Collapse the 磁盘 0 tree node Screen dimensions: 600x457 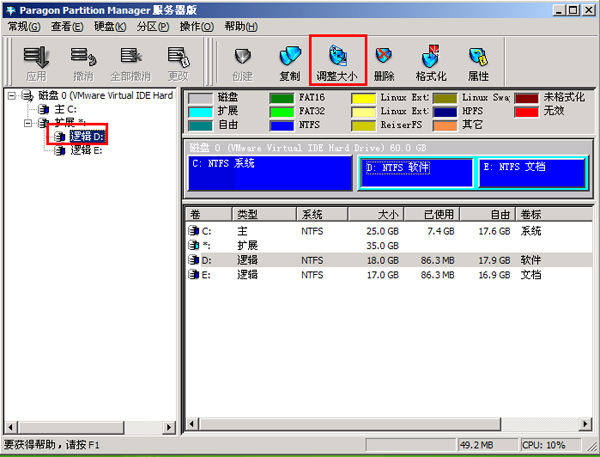pyautogui.click(x=12, y=95)
